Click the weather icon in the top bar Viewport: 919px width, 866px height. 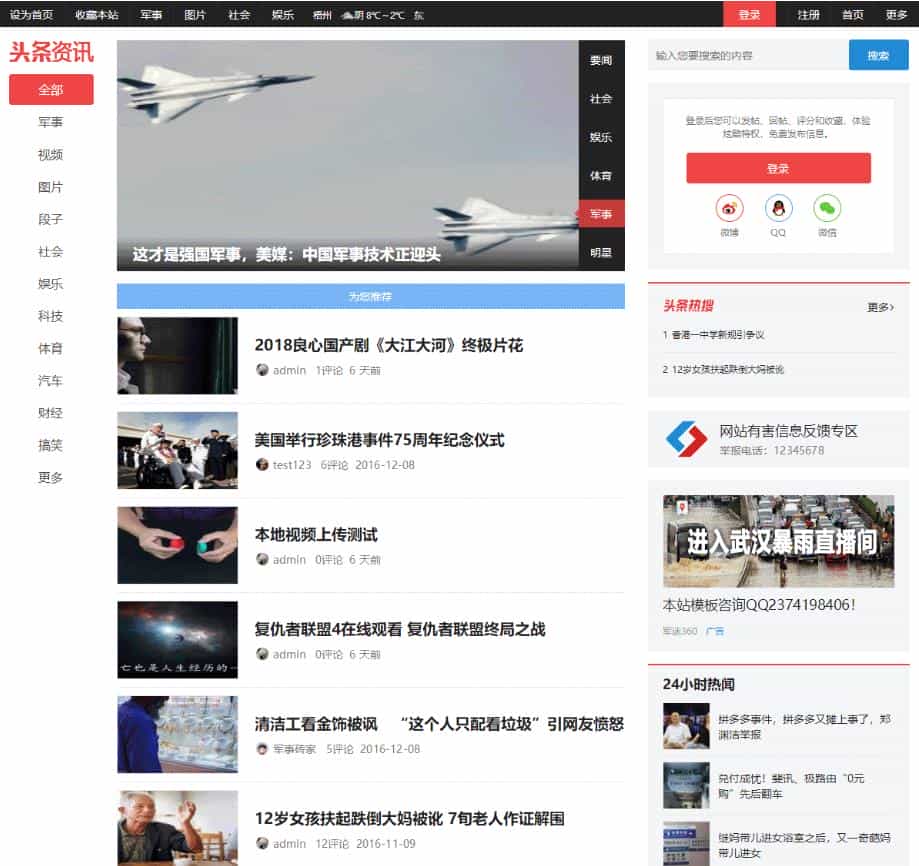(x=347, y=15)
